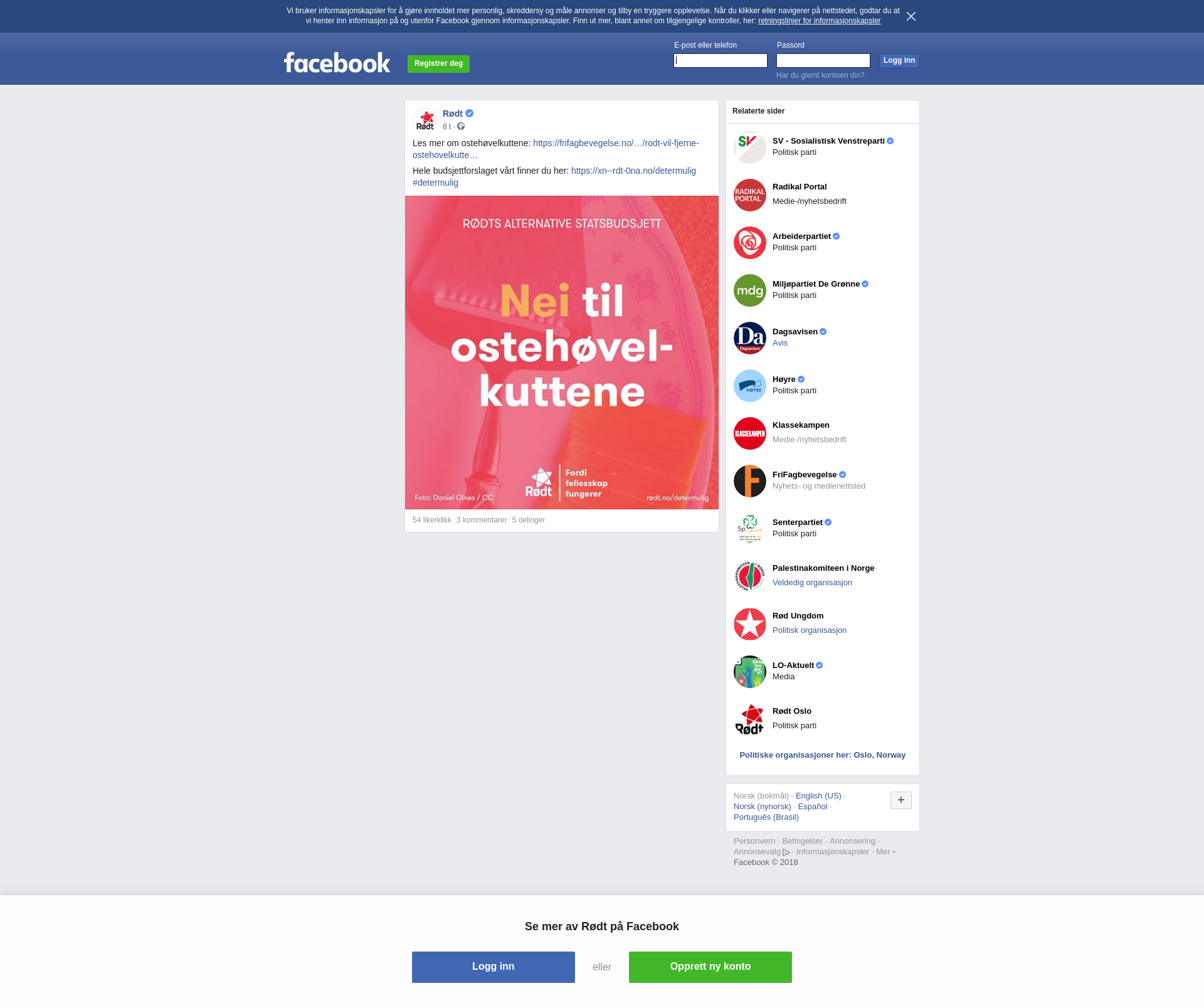This screenshot has height=1008, width=1204.
Task: Open the ostehøvelkuttene post image
Action: click(x=562, y=353)
